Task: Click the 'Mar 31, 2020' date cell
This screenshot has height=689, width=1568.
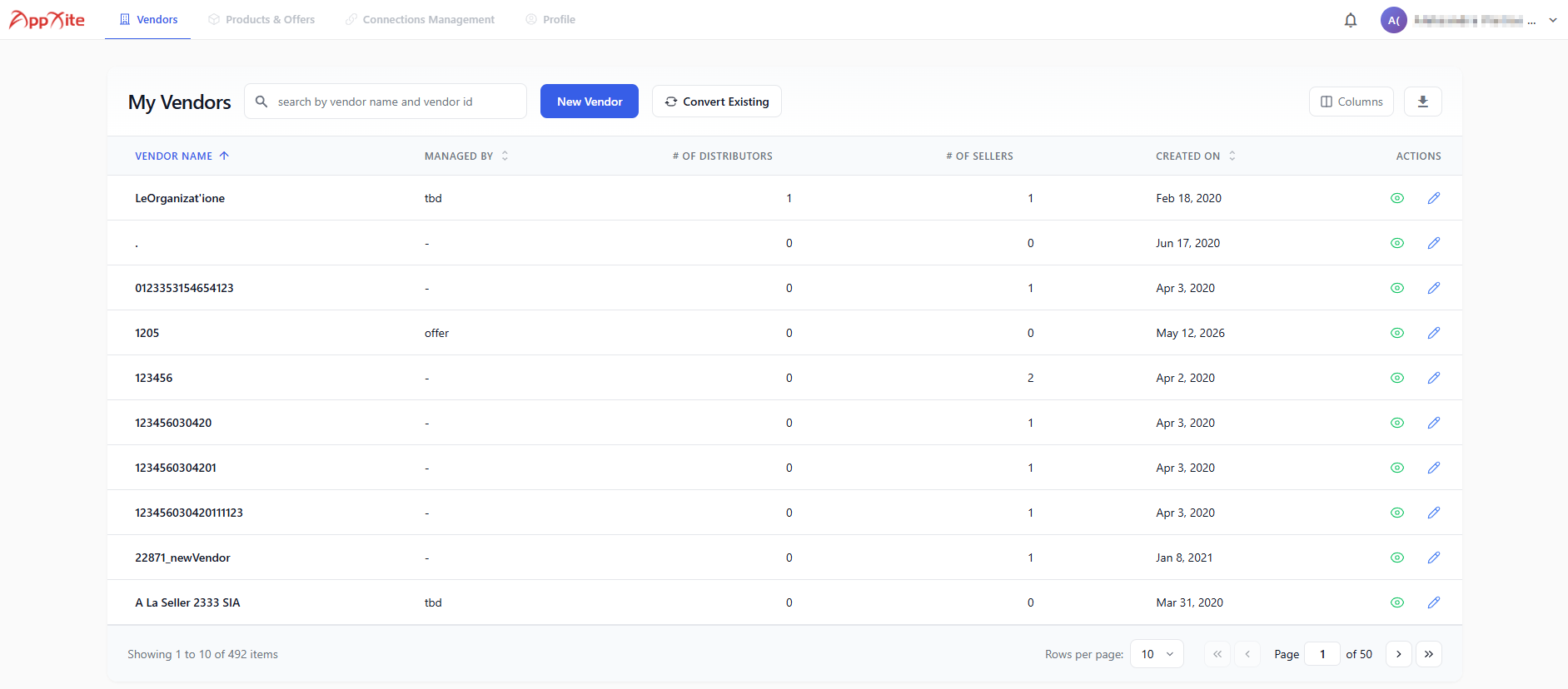Action: coord(1189,602)
